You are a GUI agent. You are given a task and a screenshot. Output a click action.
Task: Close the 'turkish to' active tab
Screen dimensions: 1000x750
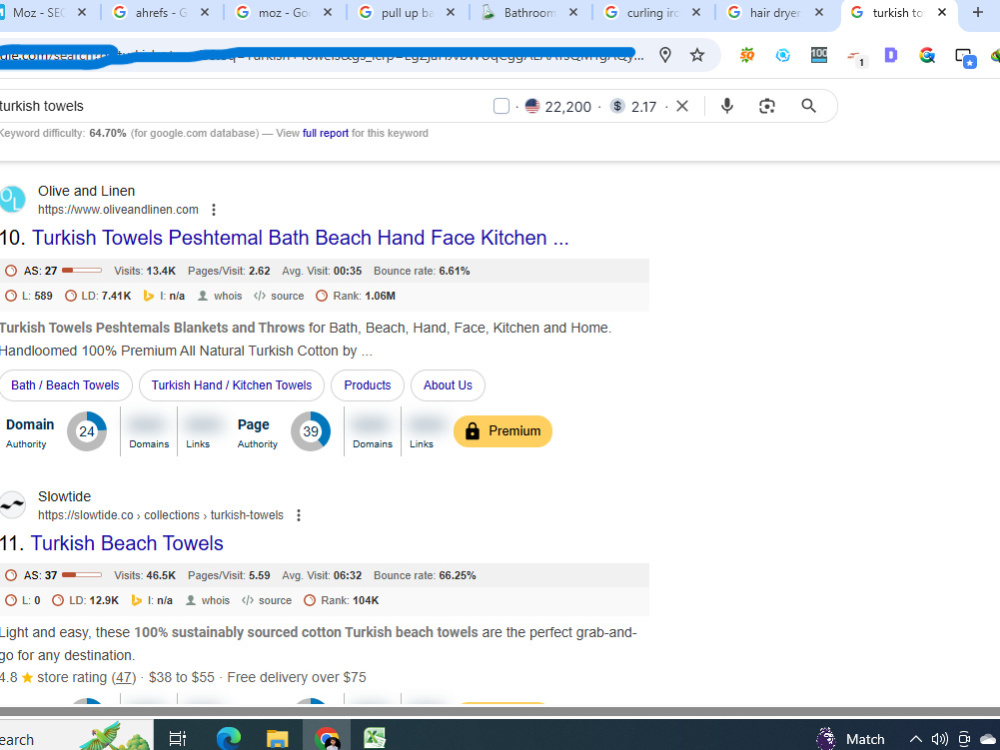pos(942,12)
